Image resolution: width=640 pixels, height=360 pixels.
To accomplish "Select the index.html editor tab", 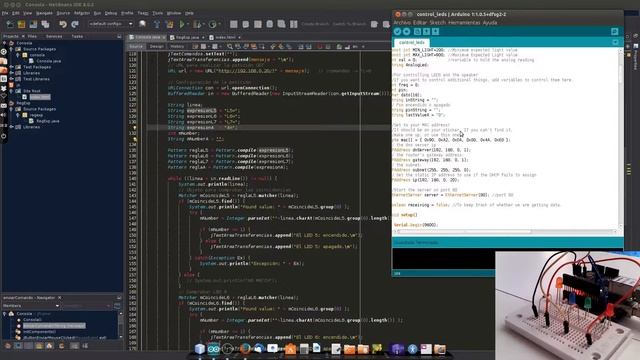I will tap(225, 37).
